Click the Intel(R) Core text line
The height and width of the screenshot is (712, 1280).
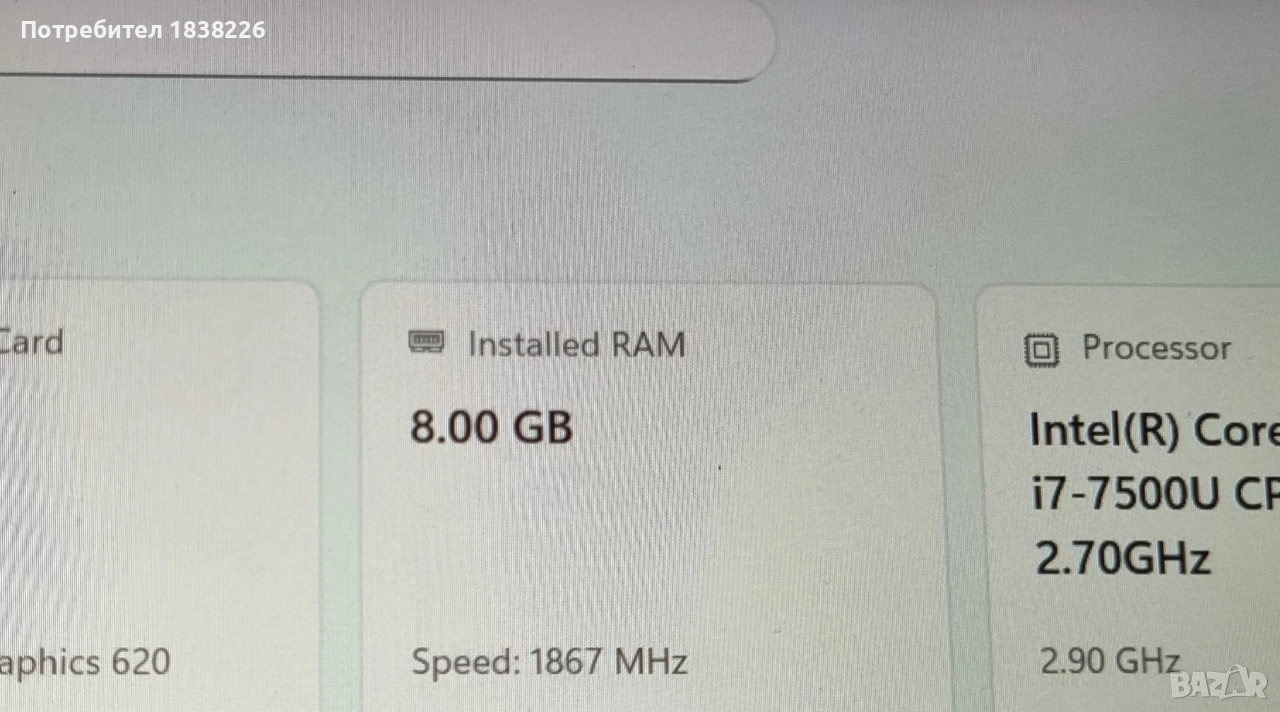(x=1154, y=431)
